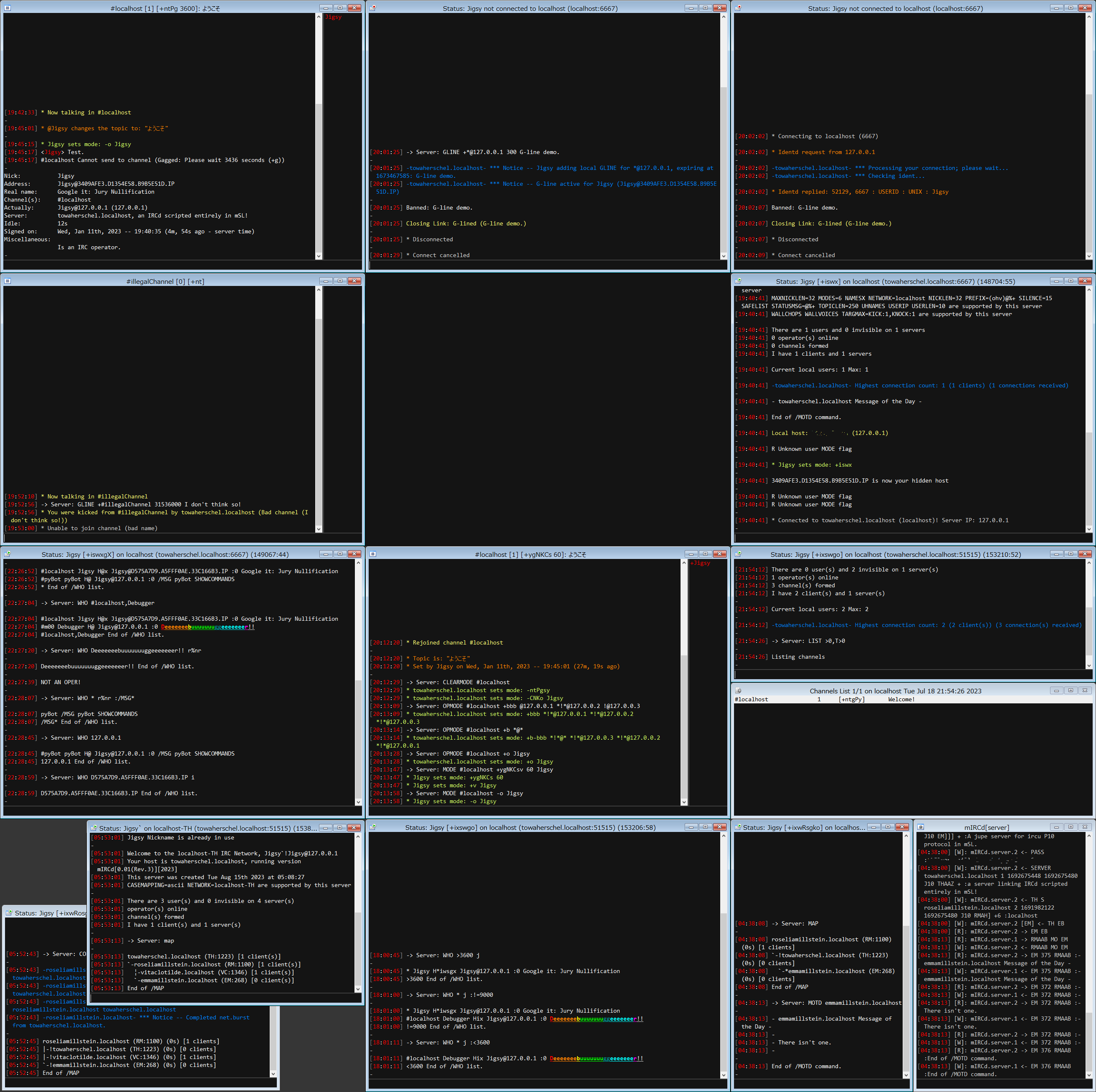Focus the input box of #illegalChannel window
The width and height of the screenshot is (1096, 1092).
(x=182, y=537)
